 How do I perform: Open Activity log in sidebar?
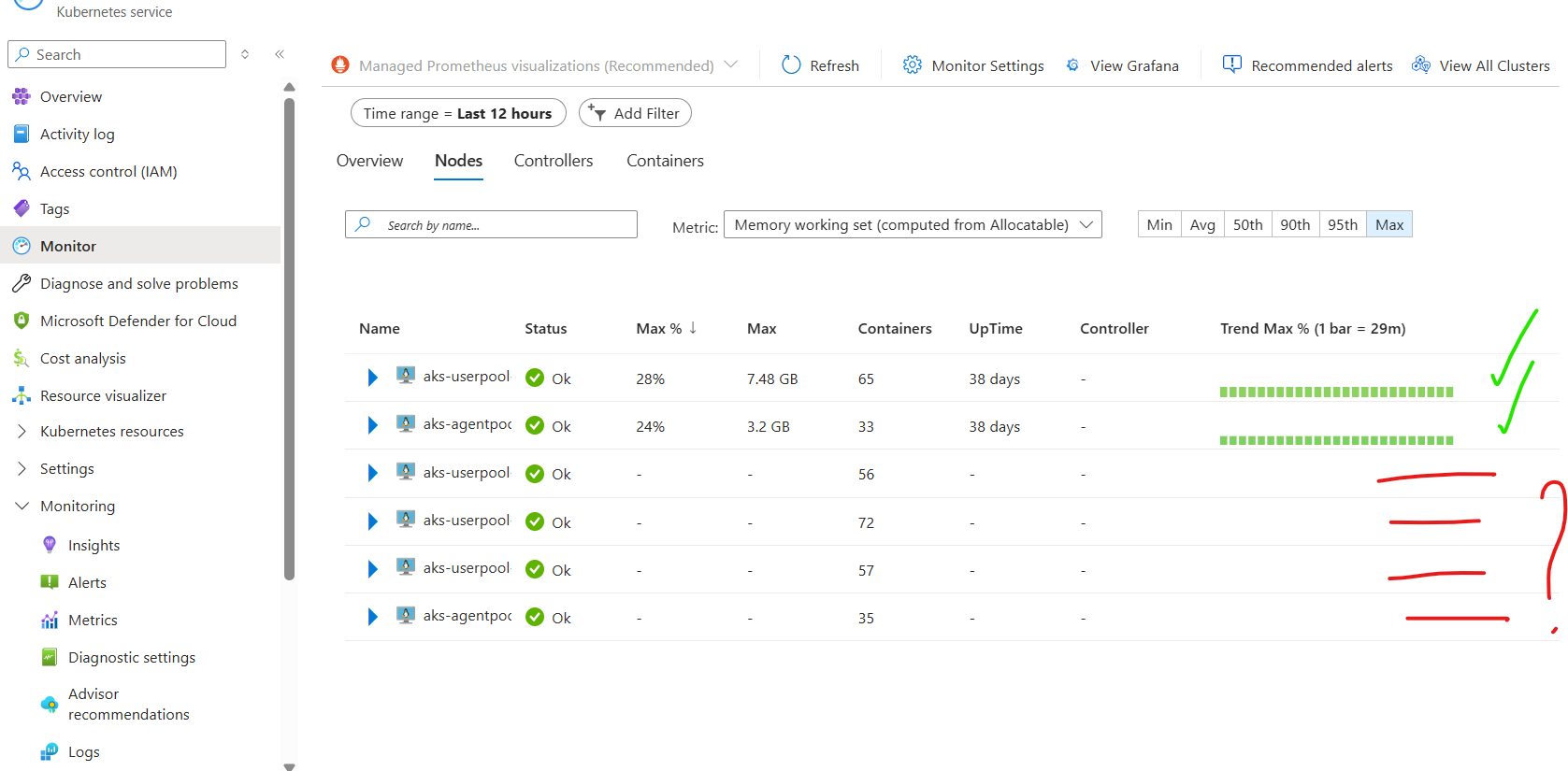point(77,134)
